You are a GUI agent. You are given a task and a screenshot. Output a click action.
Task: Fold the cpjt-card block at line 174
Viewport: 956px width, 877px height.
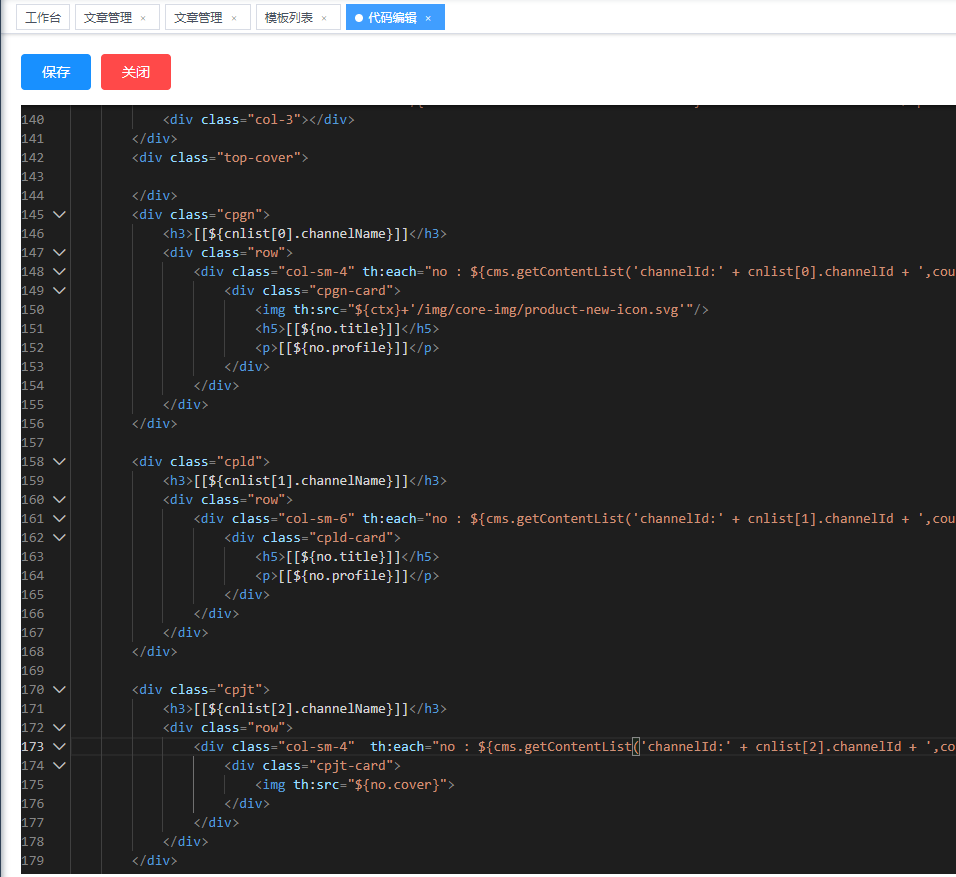pos(59,765)
